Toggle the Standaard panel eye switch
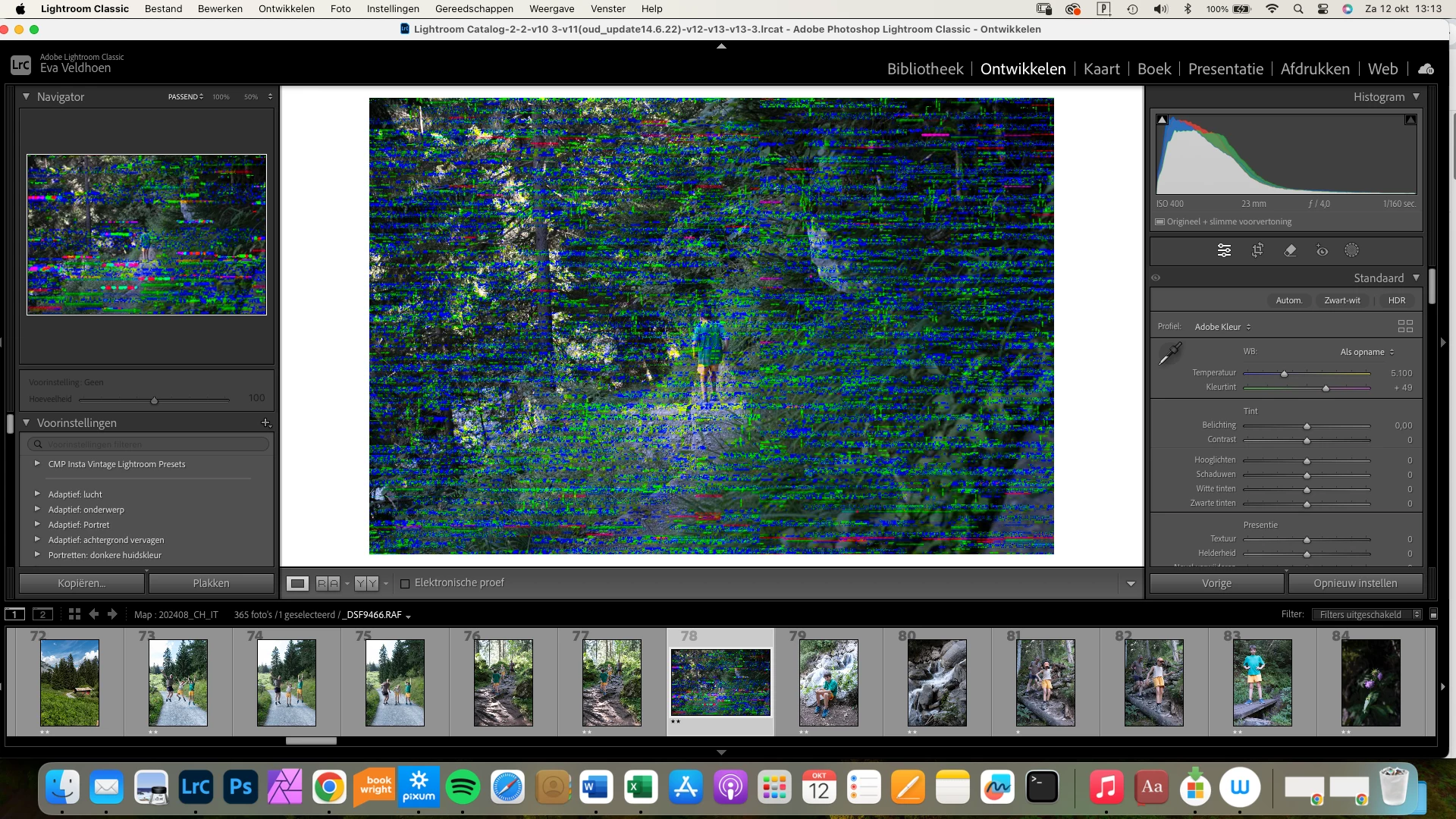The width and height of the screenshot is (1456, 819). (x=1156, y=278)
